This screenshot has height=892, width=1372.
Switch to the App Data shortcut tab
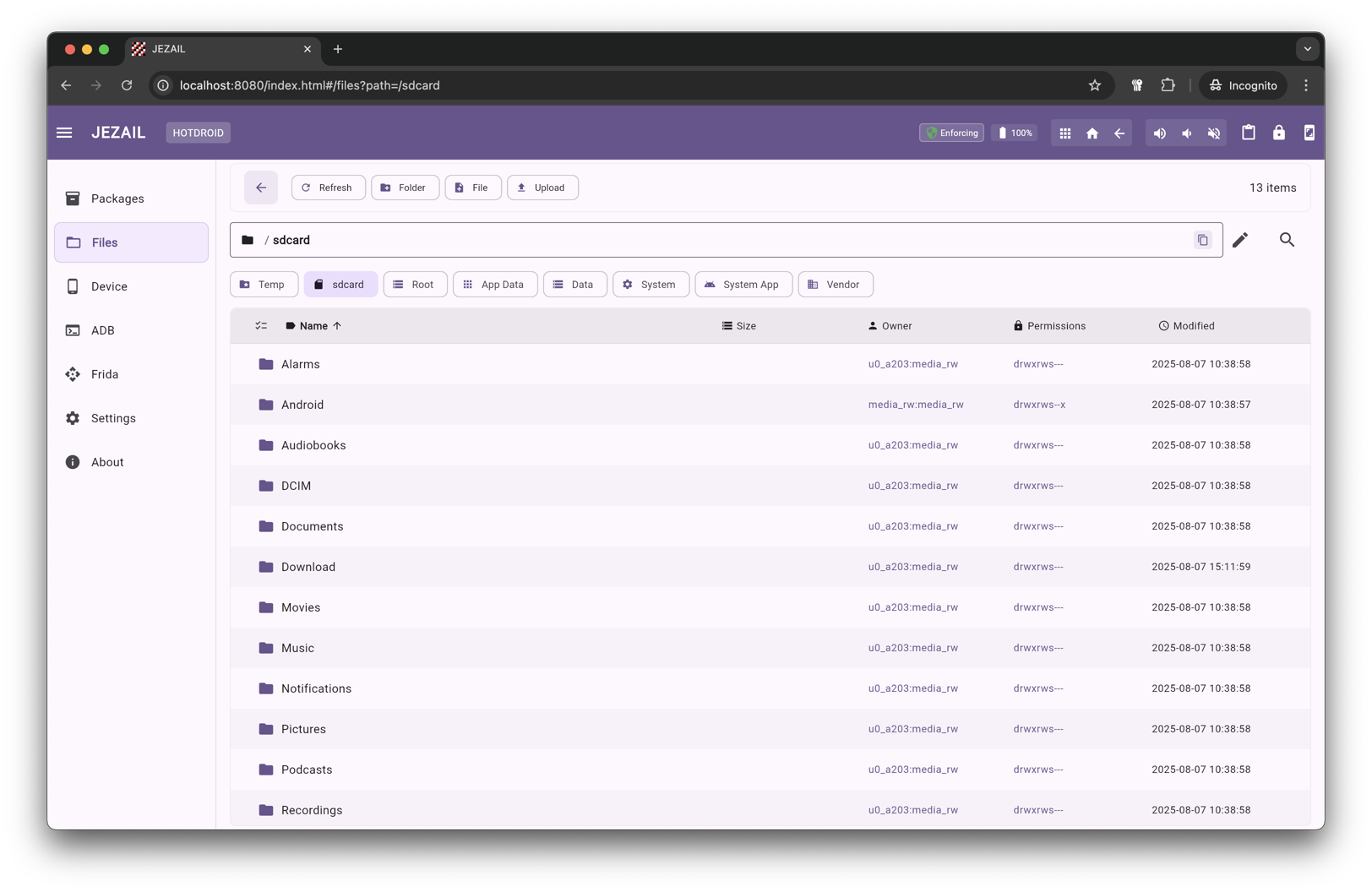coord(495,285)
